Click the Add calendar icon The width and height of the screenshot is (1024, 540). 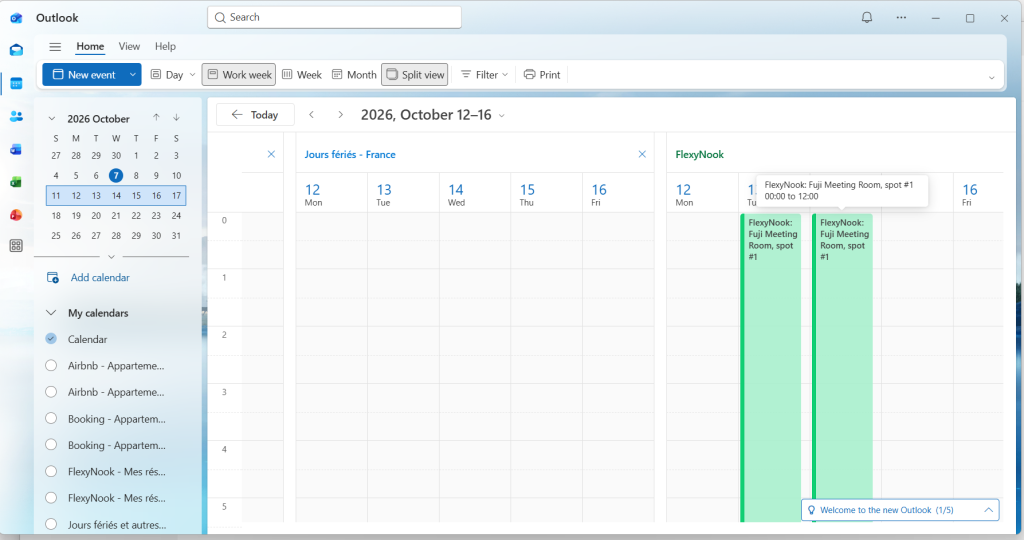tap(53, 278)
